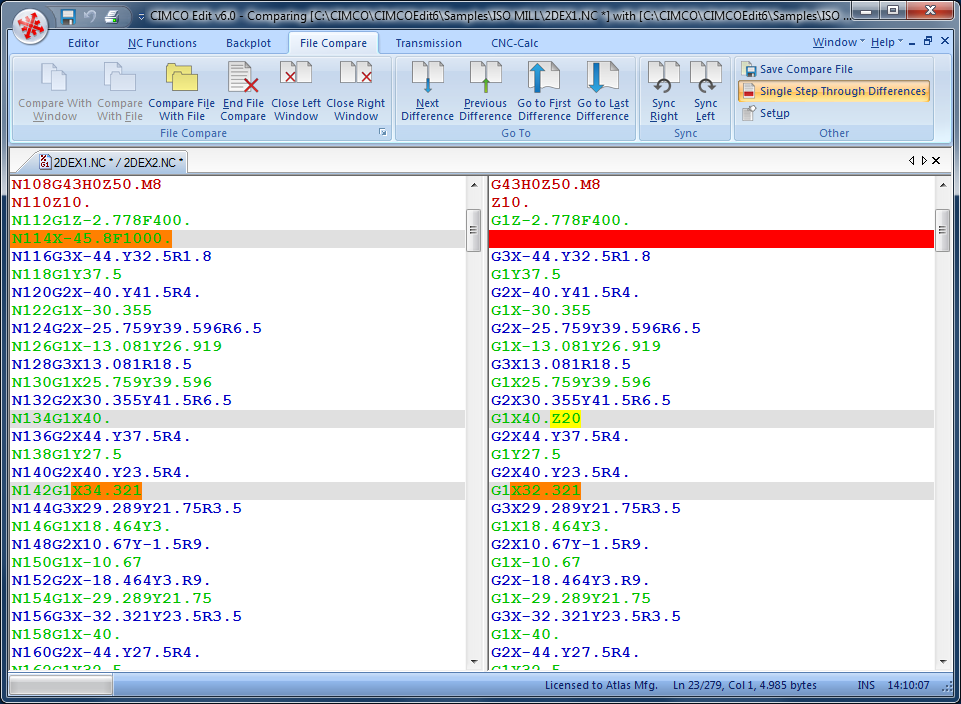This screenshot has width=961, height=704.
Task: Open the NC Functions tab
Action: click(162, 43)
